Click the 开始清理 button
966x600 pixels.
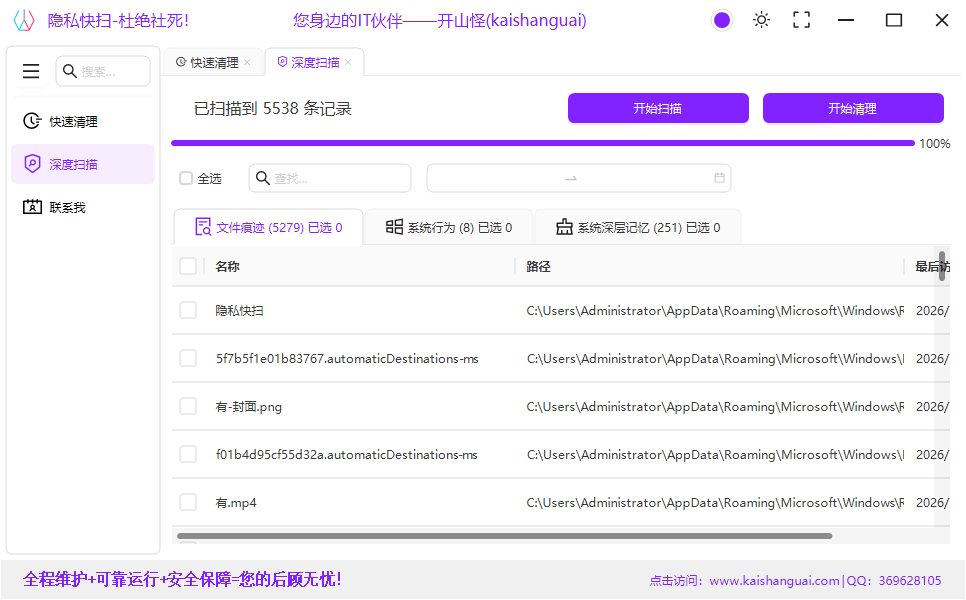853,108
